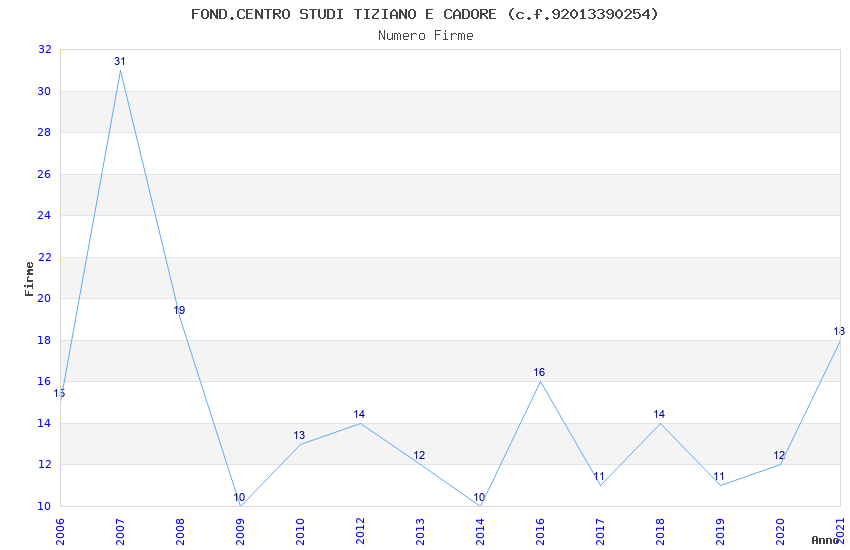Select the 11 data label at 2017
The width and height of the screenshot is (850, 550).
(599, 476)
